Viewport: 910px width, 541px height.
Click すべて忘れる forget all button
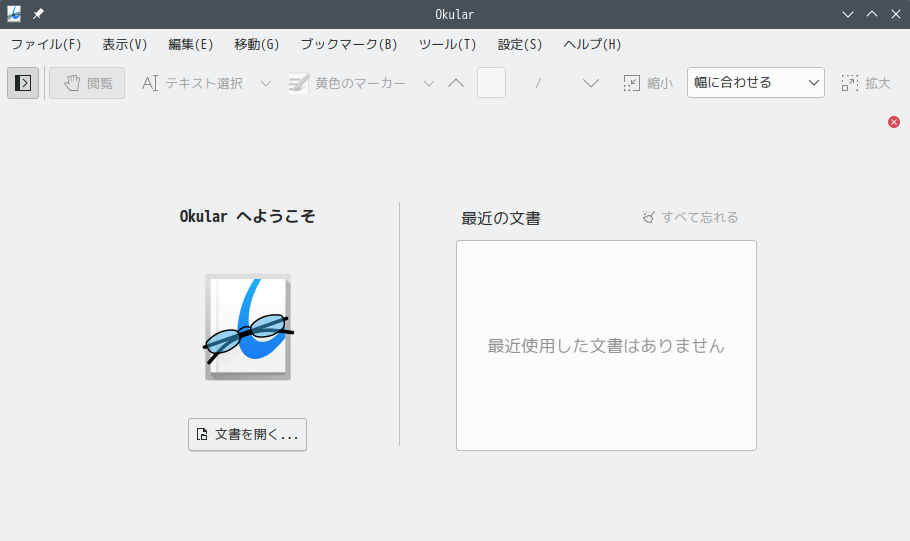coord(691,217)
